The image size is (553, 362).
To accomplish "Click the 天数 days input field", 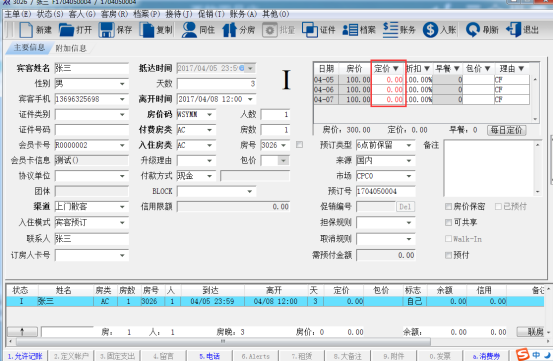I will (217, 84).
